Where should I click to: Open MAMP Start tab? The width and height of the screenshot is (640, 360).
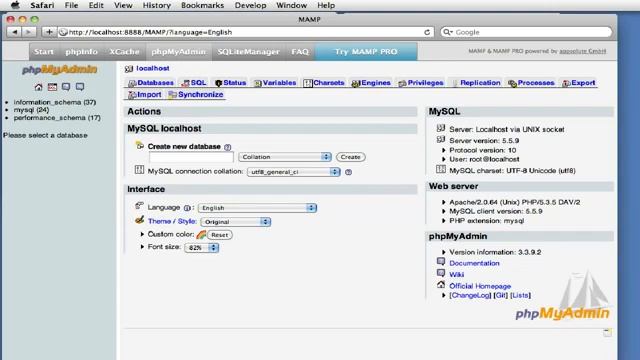[x=44, y=52]
